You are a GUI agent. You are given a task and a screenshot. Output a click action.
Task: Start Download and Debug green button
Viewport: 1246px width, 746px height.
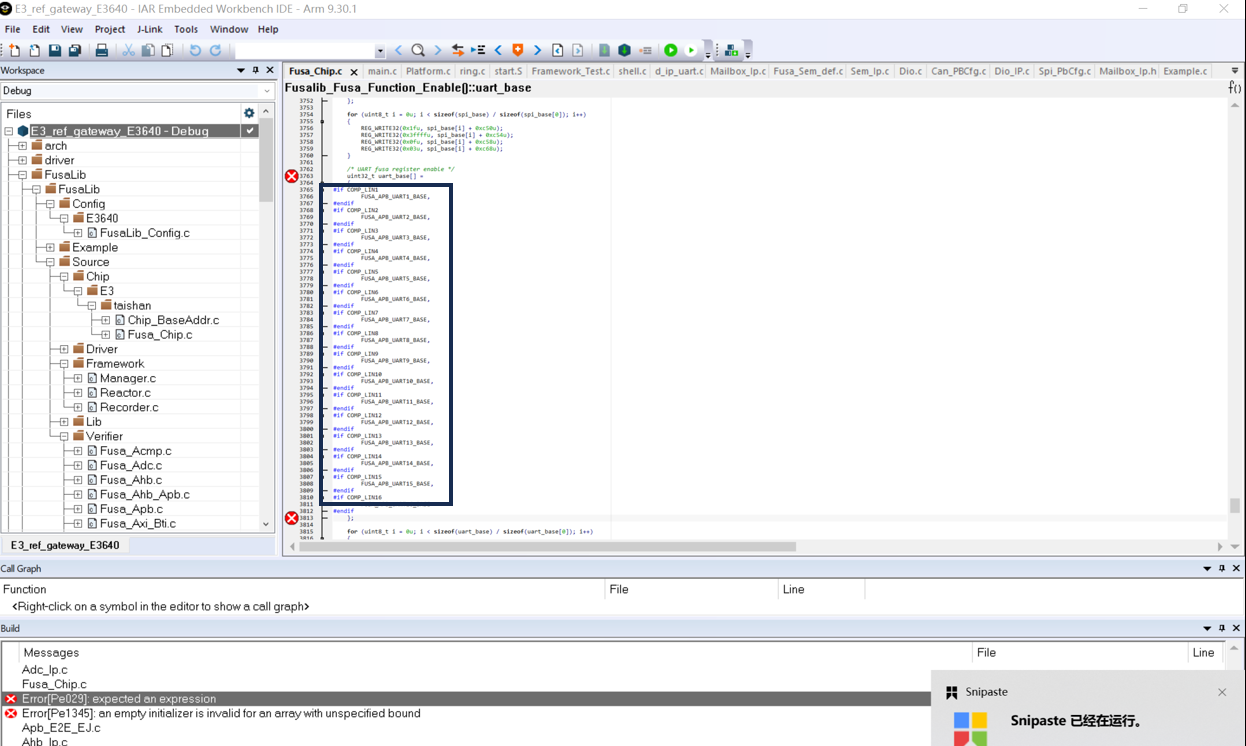(671, 51)
